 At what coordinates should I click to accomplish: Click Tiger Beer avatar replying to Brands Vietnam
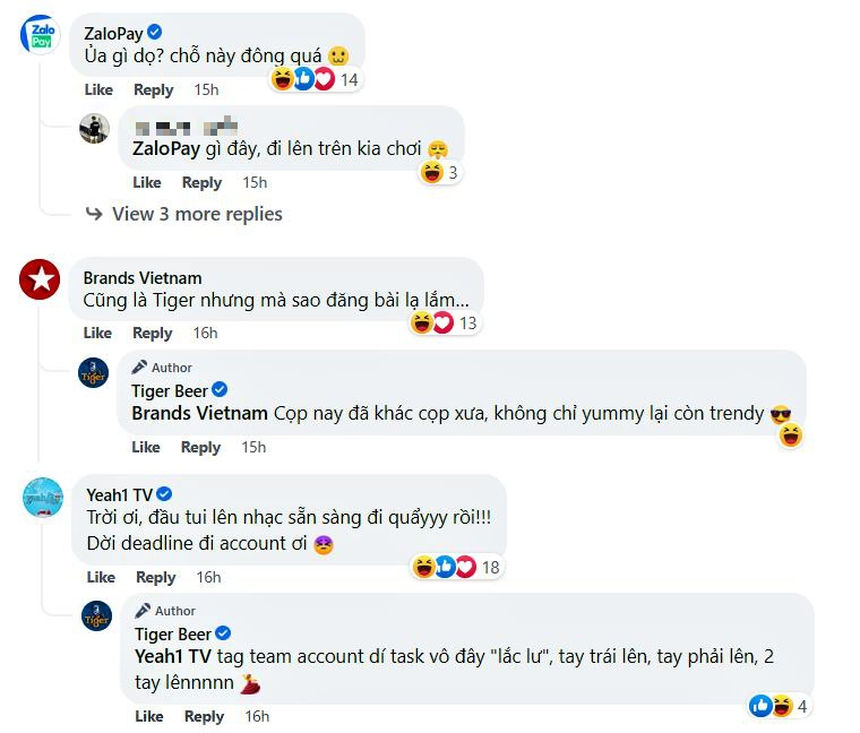93,372
